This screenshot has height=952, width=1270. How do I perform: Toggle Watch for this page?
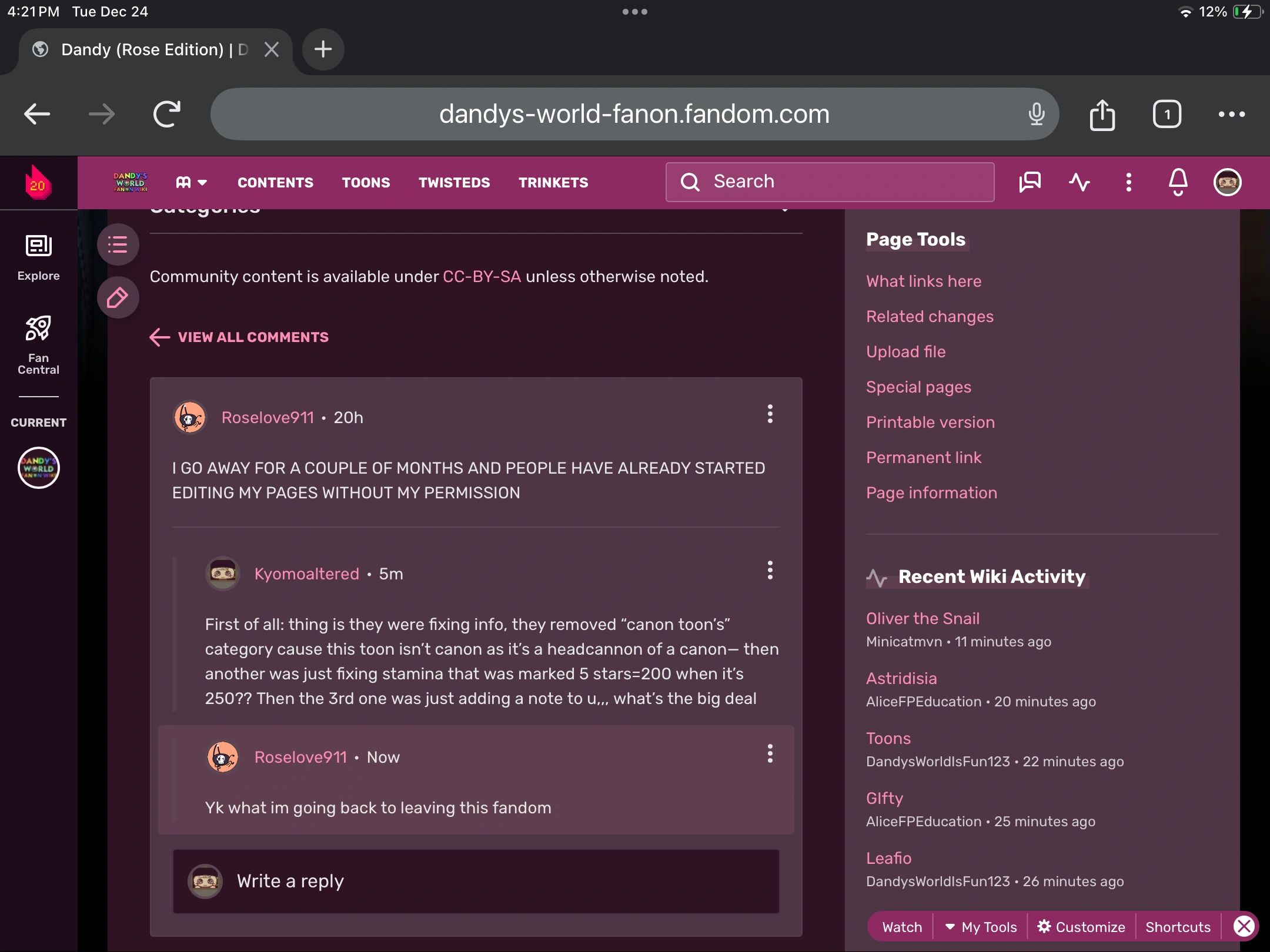[x=902, y=927]
